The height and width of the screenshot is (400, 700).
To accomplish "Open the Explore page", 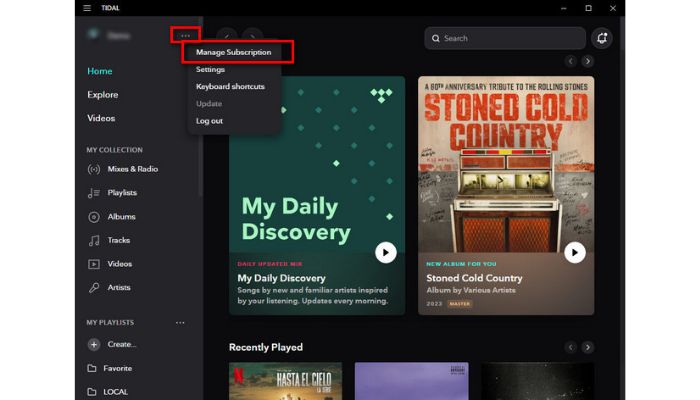I will pos(103,95).
